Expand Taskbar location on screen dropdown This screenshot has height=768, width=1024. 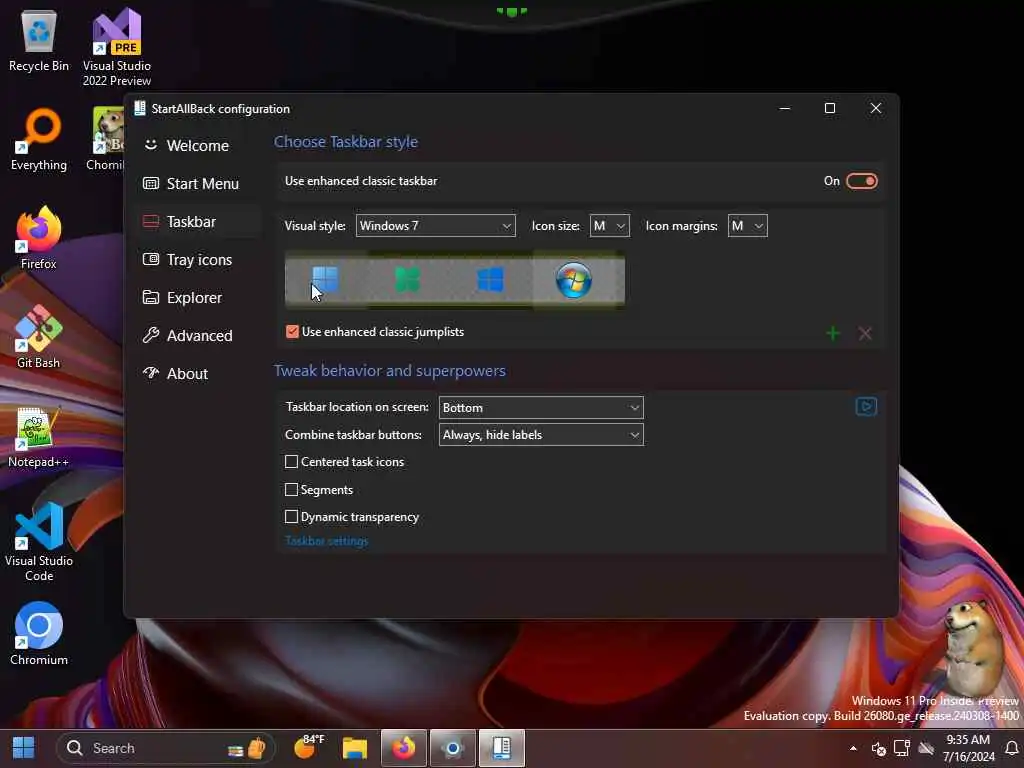[x=541, y=408]
